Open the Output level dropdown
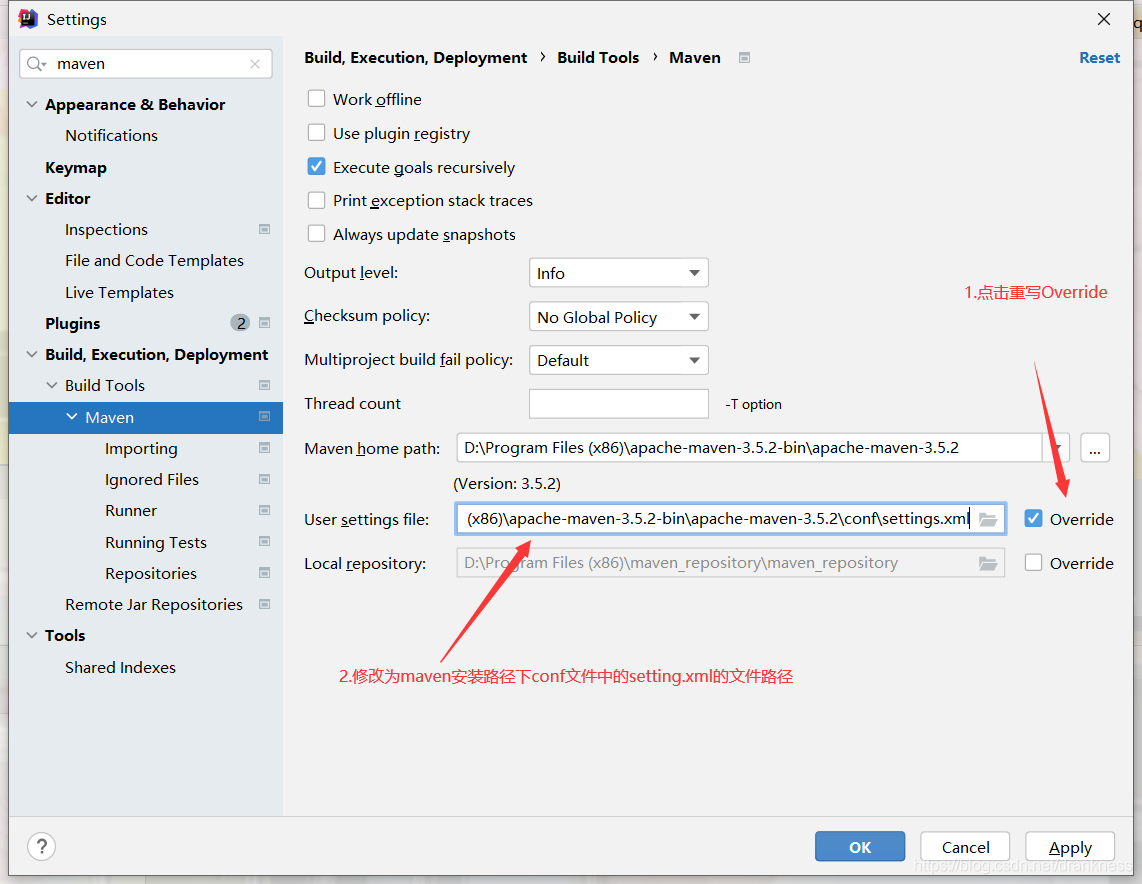Image resolution: width=1142 pixels, height=884 pixels. pyautogui.click(x=618, y=273)
